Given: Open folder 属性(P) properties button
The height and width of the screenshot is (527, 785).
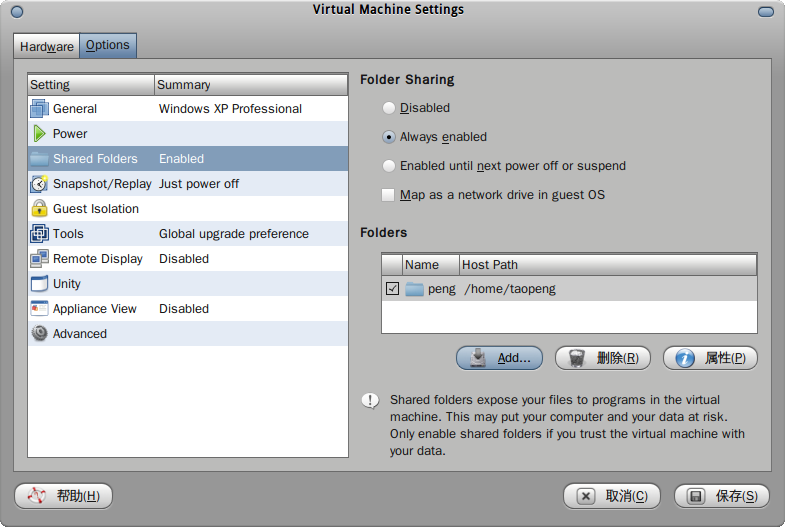Looking at the screenshot, I should point(710,358).
